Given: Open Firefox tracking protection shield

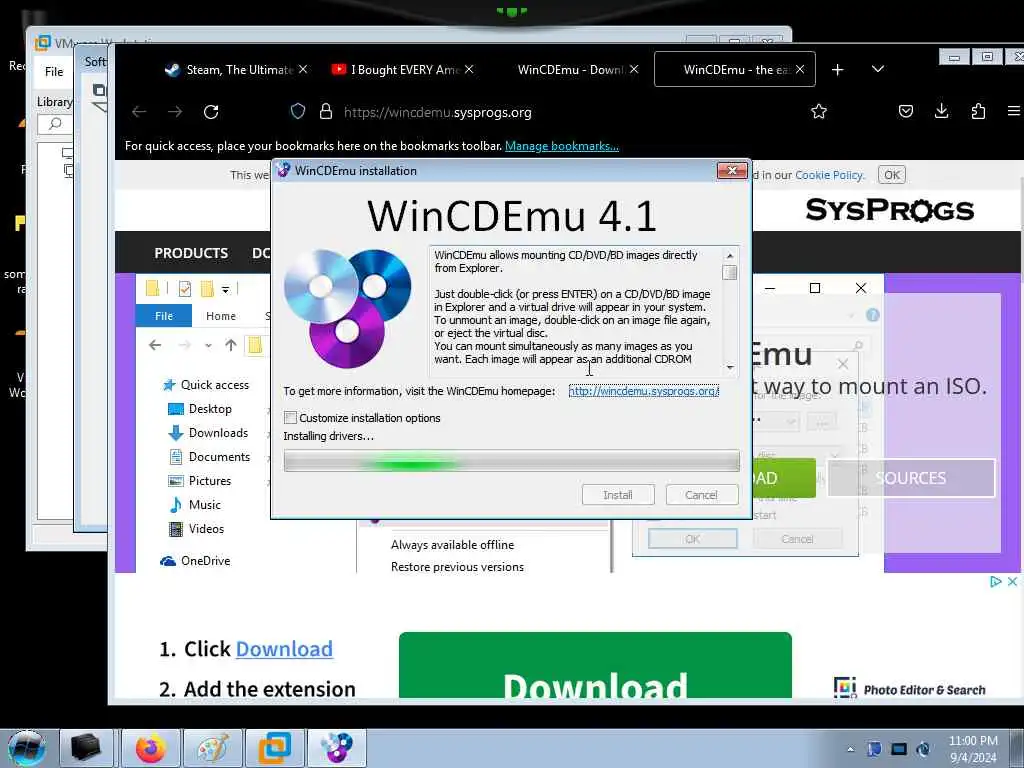Looking at the screenshot, I should tap(298, 112).
